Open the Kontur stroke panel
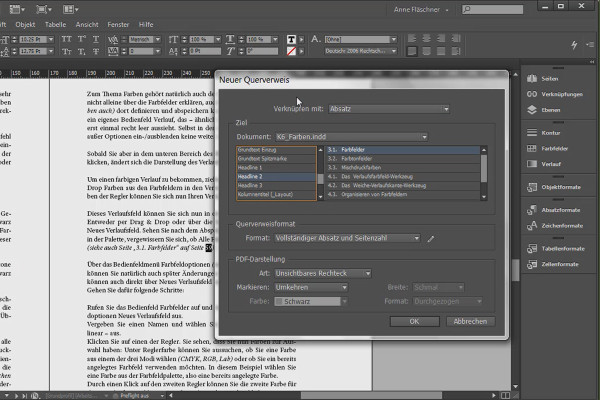 (x=544, y=133)
